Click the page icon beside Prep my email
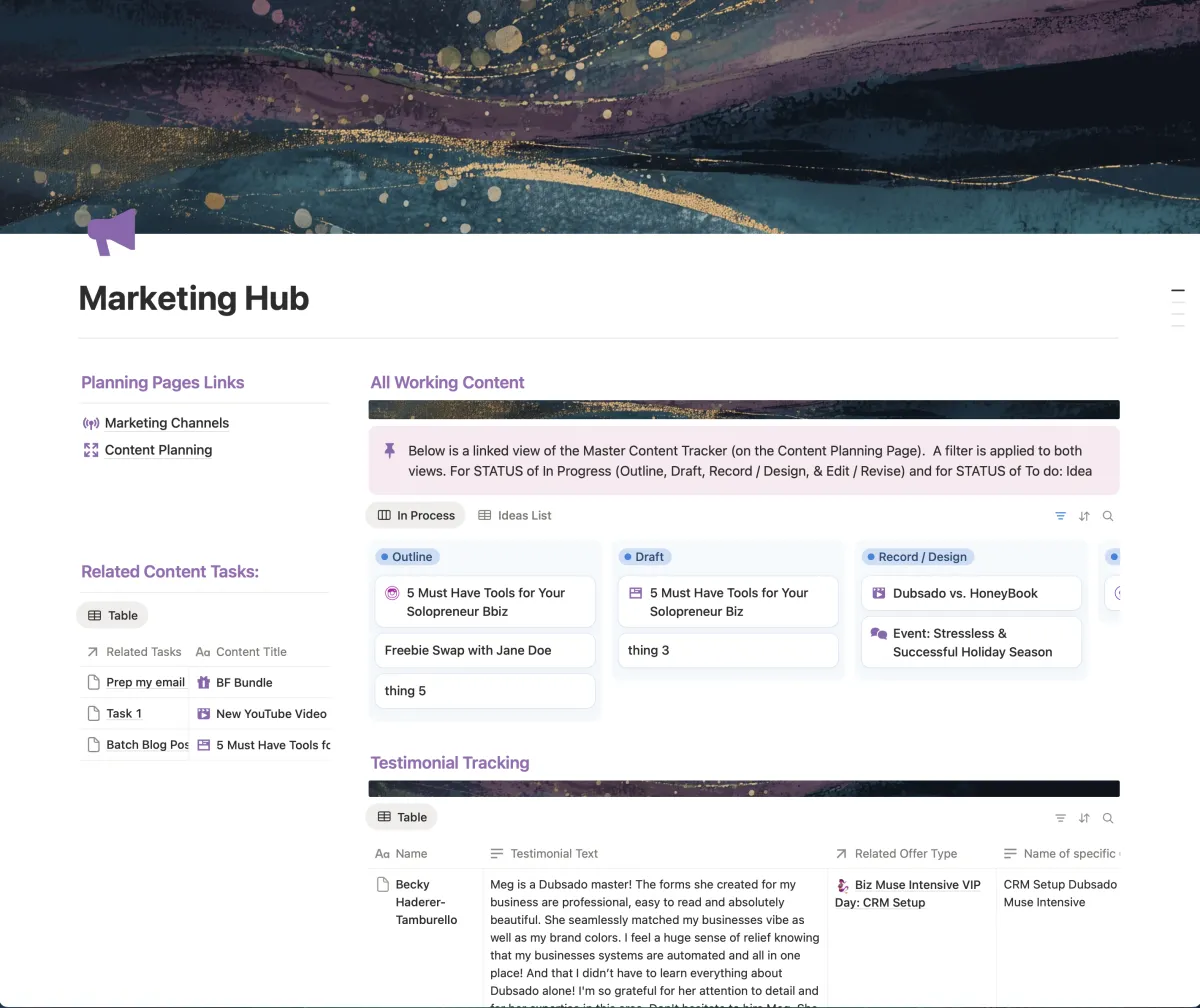The height and width of the screenshot is (1008, 1200). tap(94, 682)
